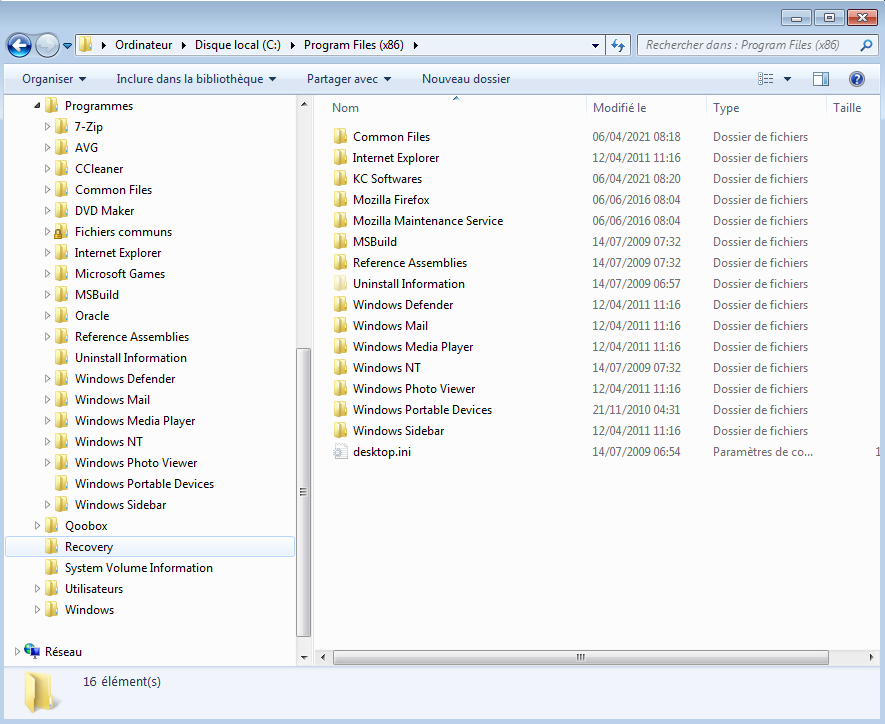The image size is (885, 724).
Task: Expand the Oracle folder node
Action: [x=47, y=315]
